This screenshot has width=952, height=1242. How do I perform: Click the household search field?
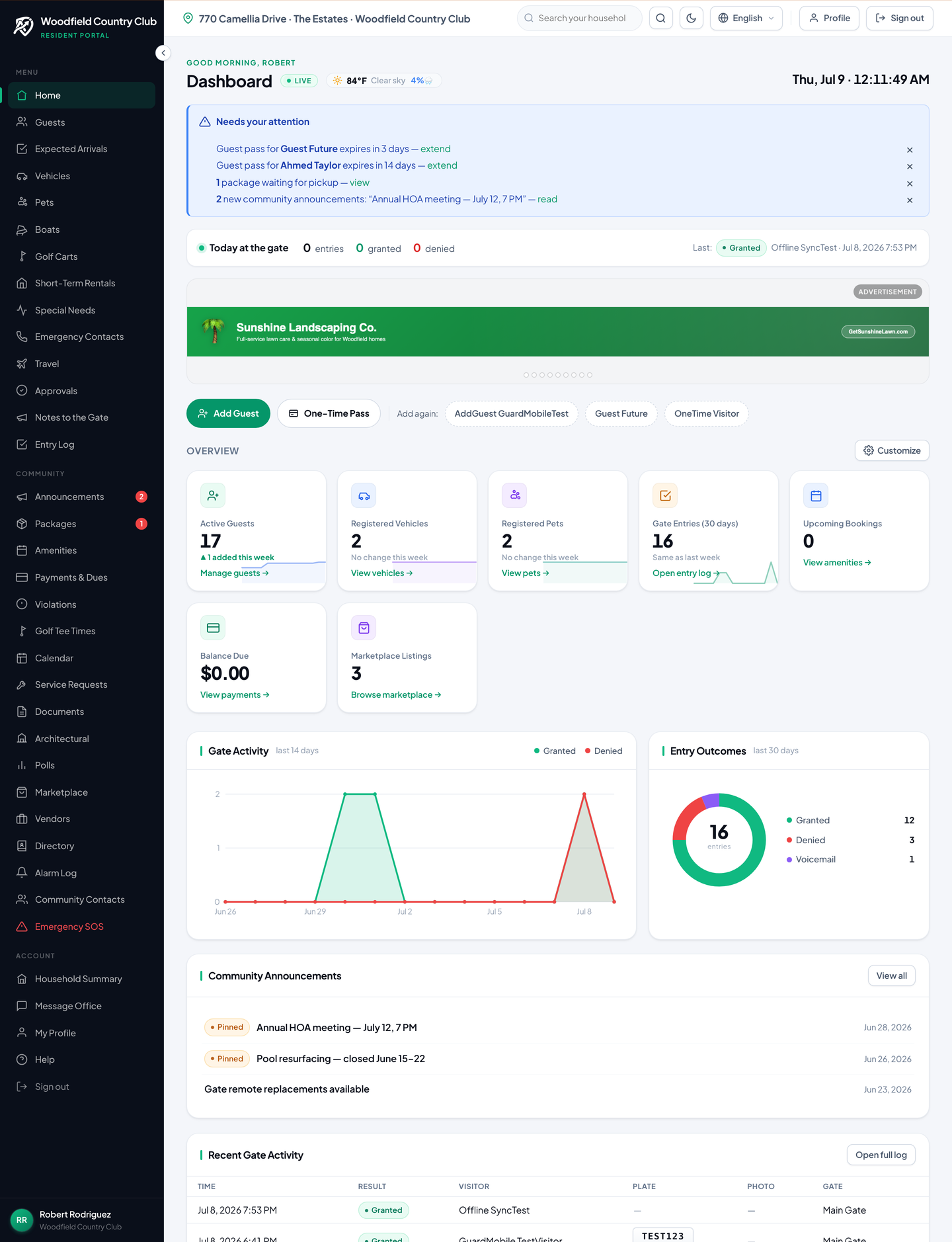tap(579, 19)
